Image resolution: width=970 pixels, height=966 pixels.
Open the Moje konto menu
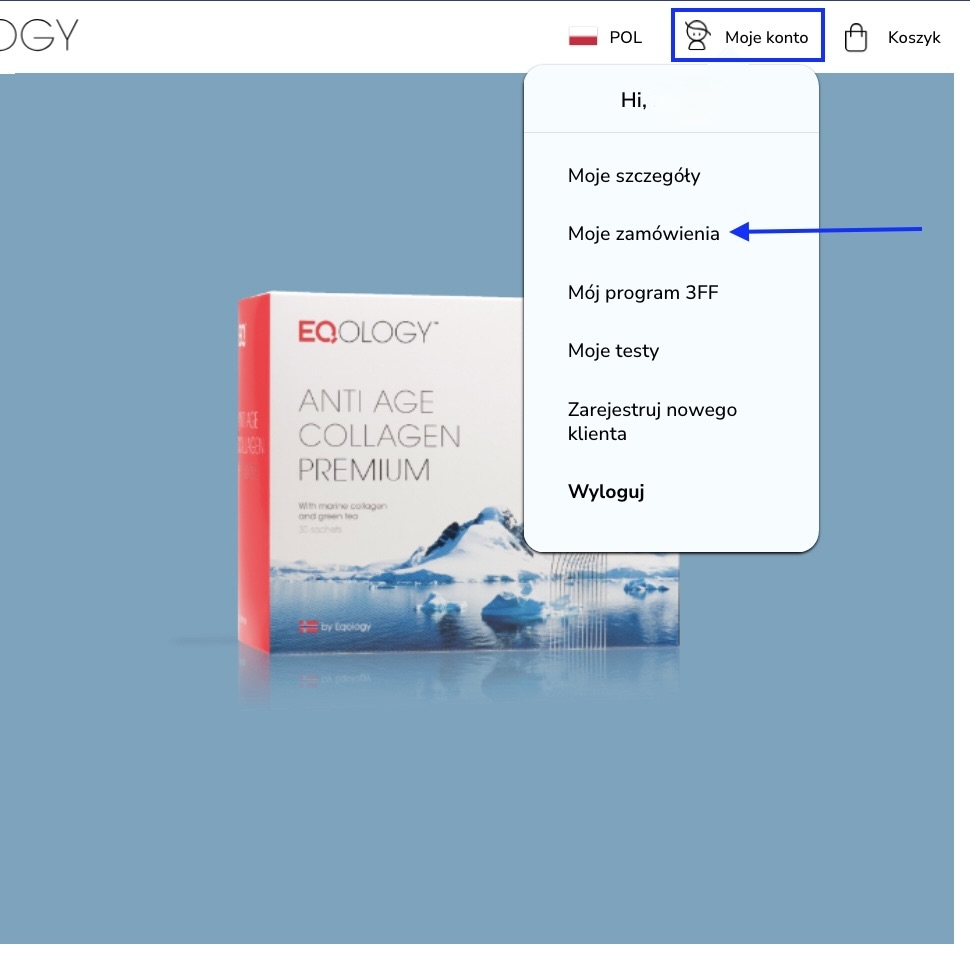point(747,35)
